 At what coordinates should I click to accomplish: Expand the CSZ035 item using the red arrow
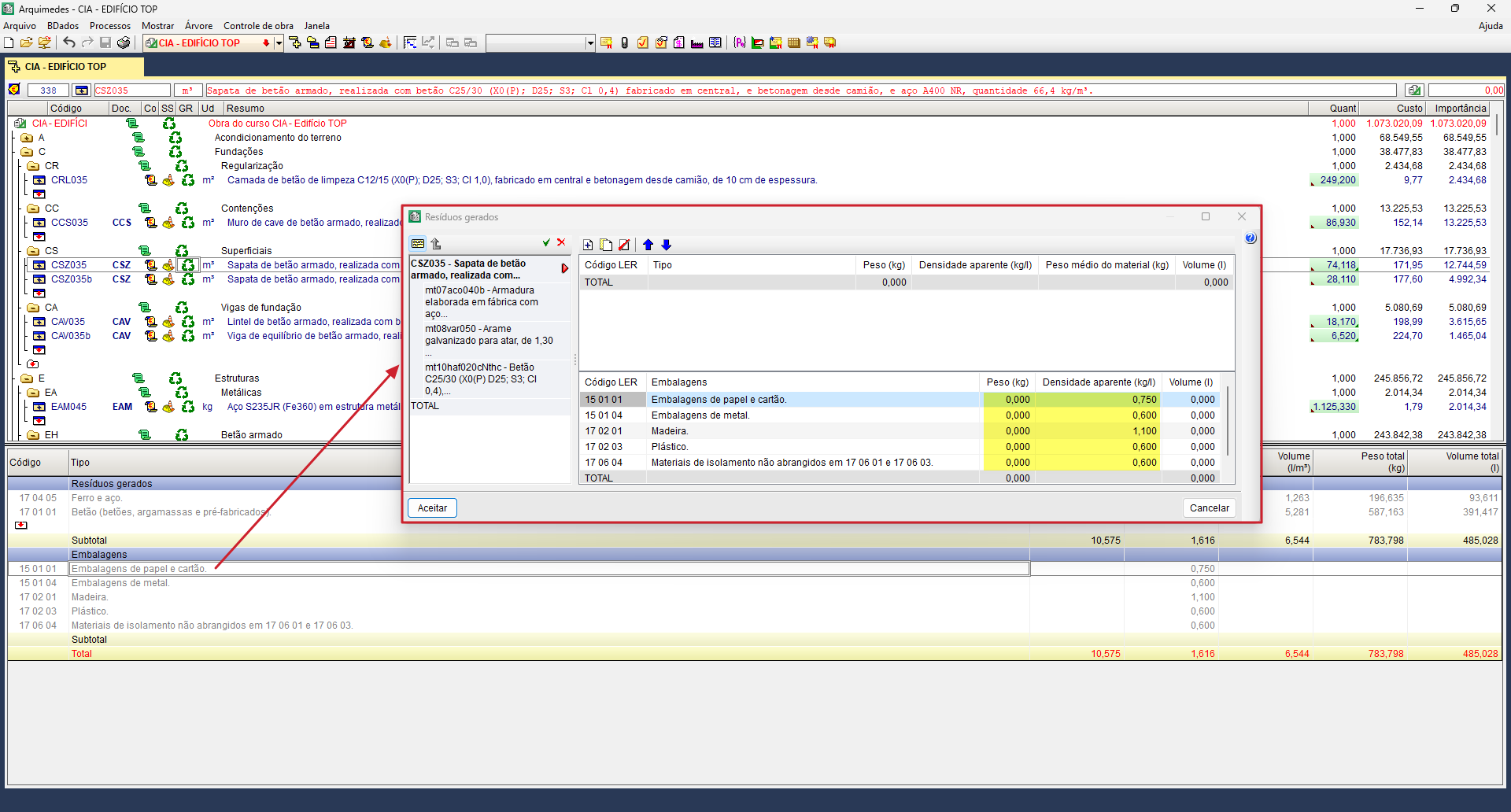tap(564, 268)
